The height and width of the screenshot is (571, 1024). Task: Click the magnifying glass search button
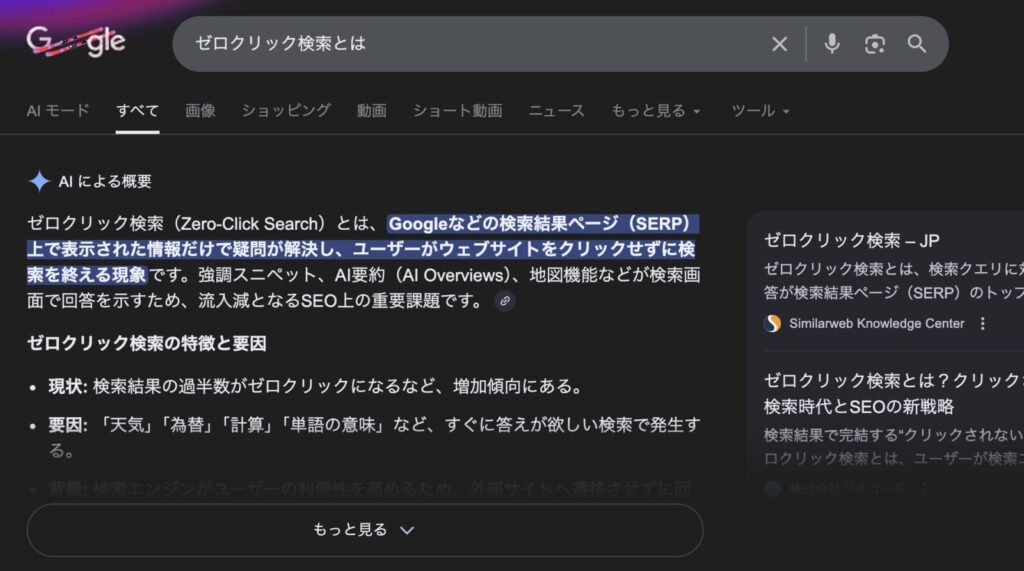917,44
